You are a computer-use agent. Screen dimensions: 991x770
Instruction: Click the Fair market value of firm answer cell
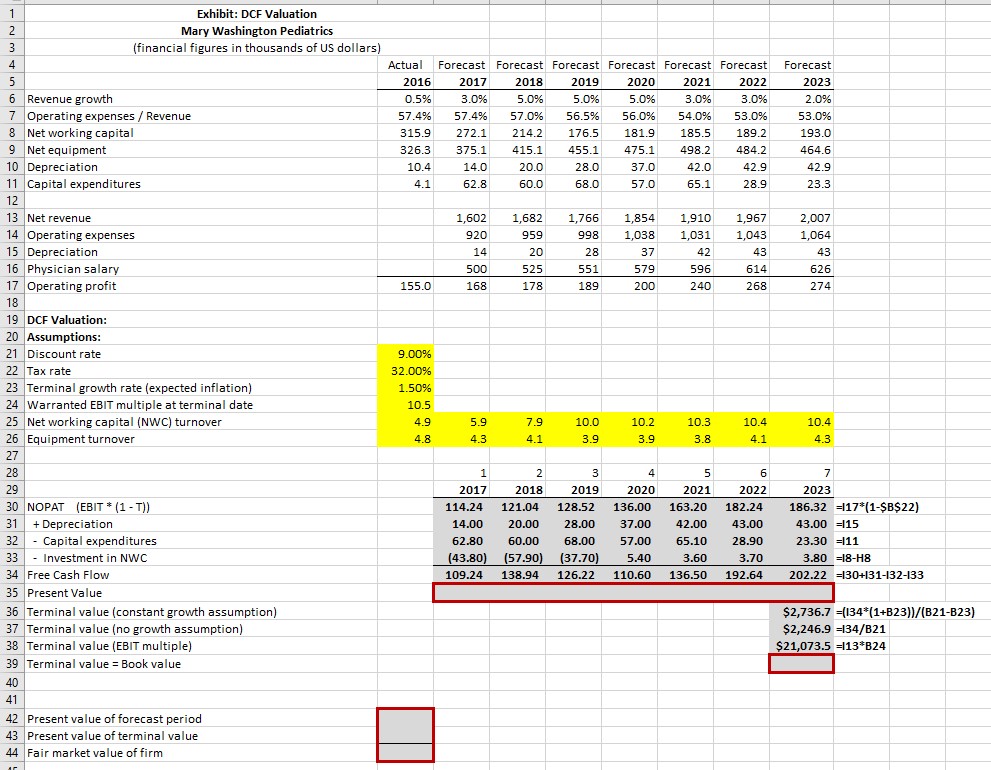(x=405, y=753)
